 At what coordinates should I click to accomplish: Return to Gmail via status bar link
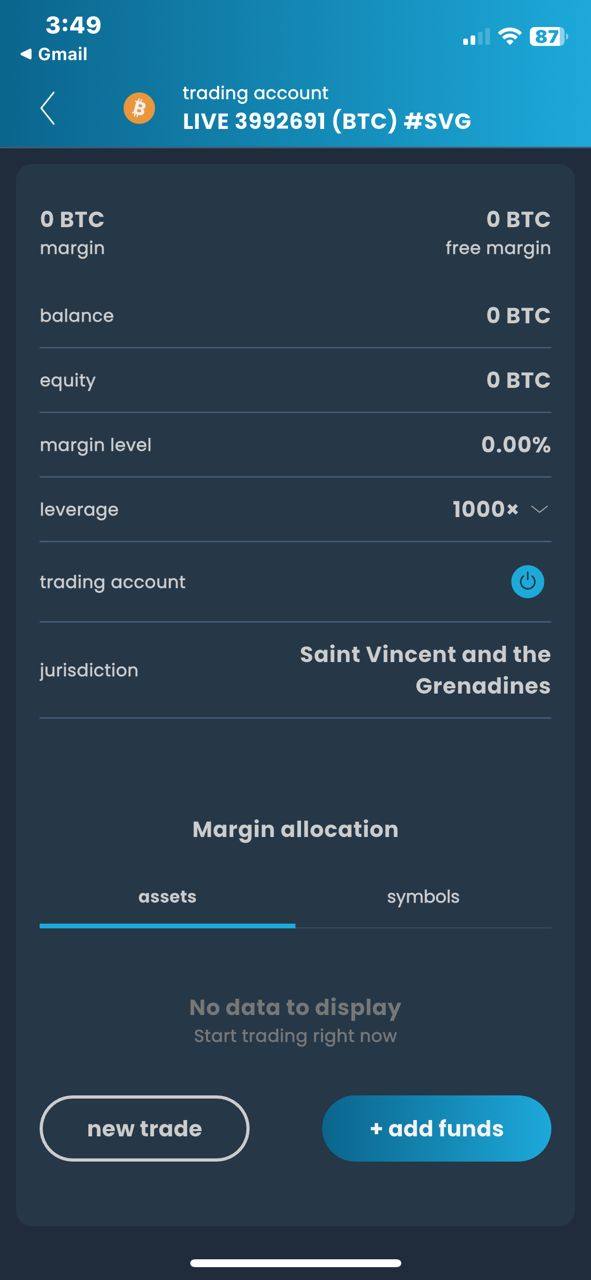53,55
